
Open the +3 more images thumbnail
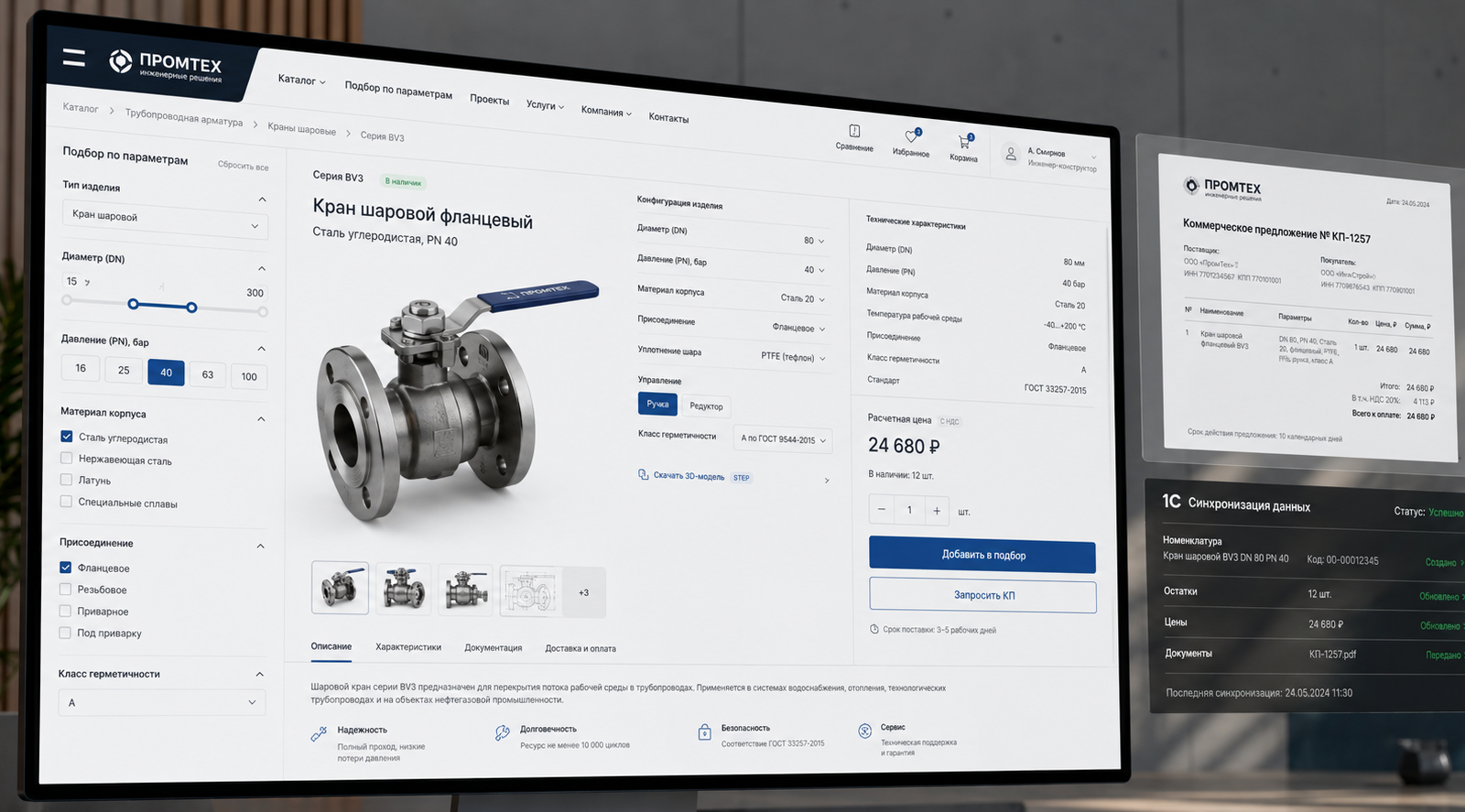point(584,592)
